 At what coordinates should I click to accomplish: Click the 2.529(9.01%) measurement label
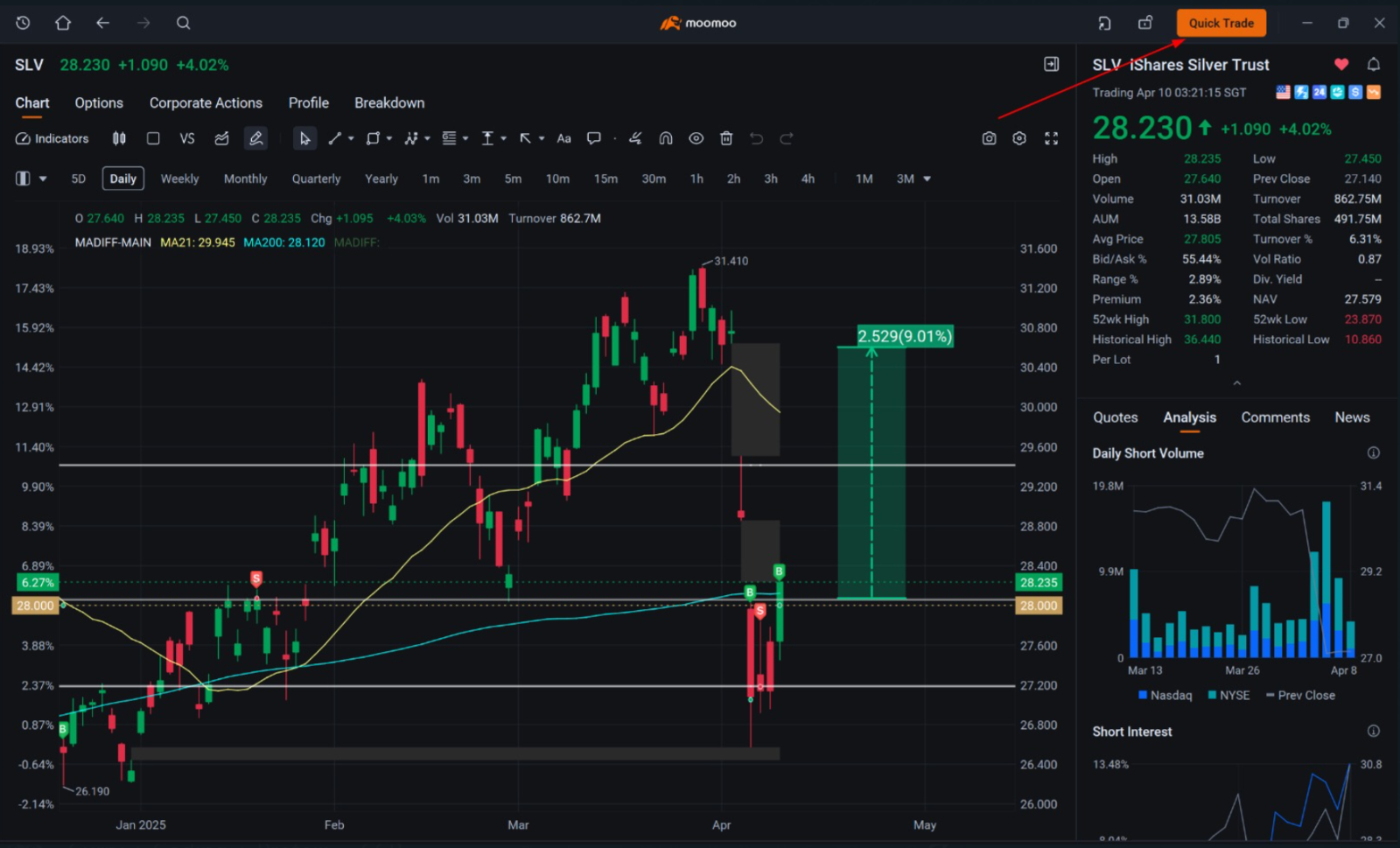tap(905, 336)
